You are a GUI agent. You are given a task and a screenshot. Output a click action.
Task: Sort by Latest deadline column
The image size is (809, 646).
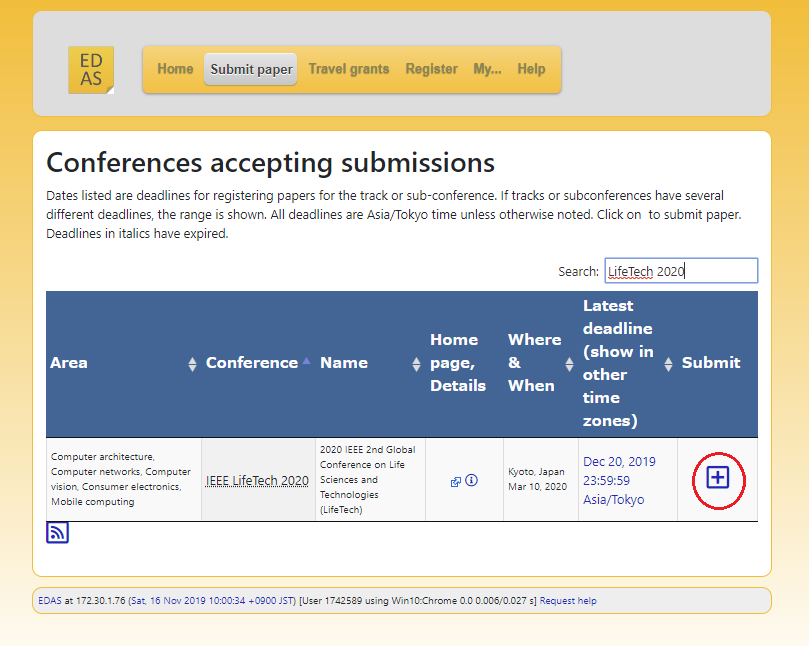(x=668, y=364)
